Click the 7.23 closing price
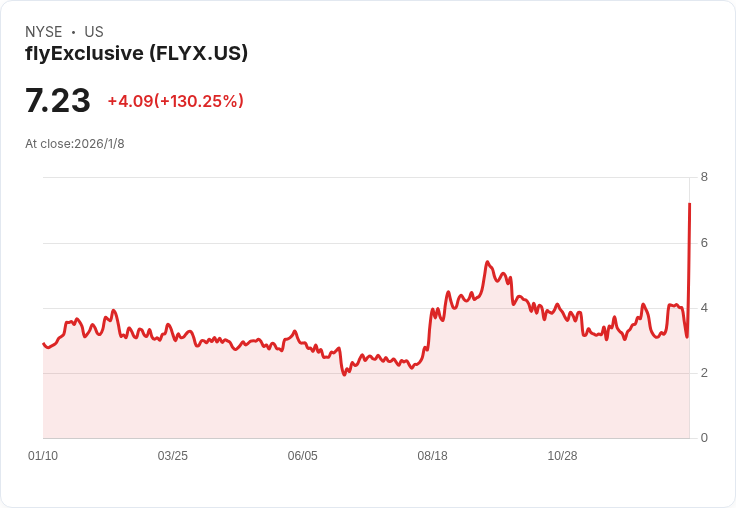The image size is (736, 508). (x=58, y=101)
